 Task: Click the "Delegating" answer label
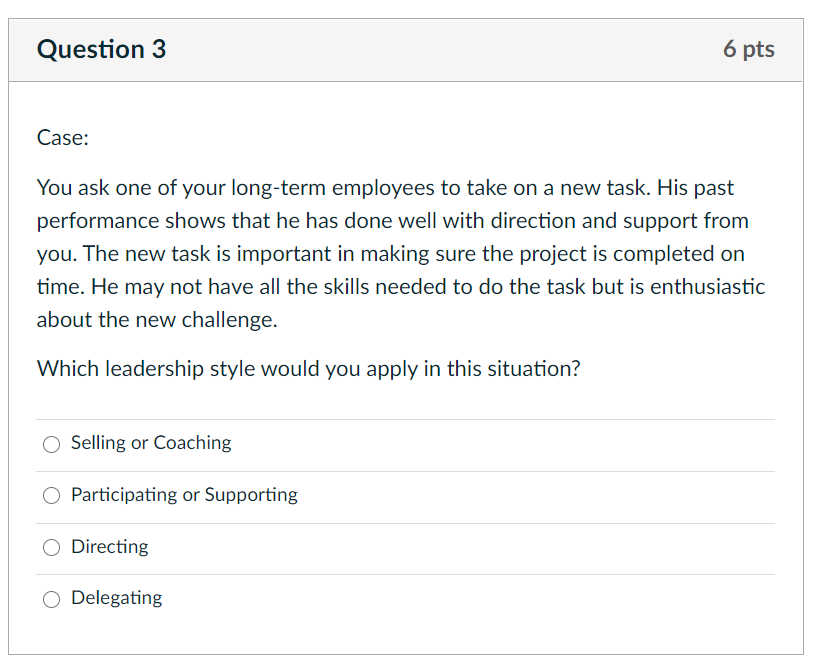tap(116, 598)
